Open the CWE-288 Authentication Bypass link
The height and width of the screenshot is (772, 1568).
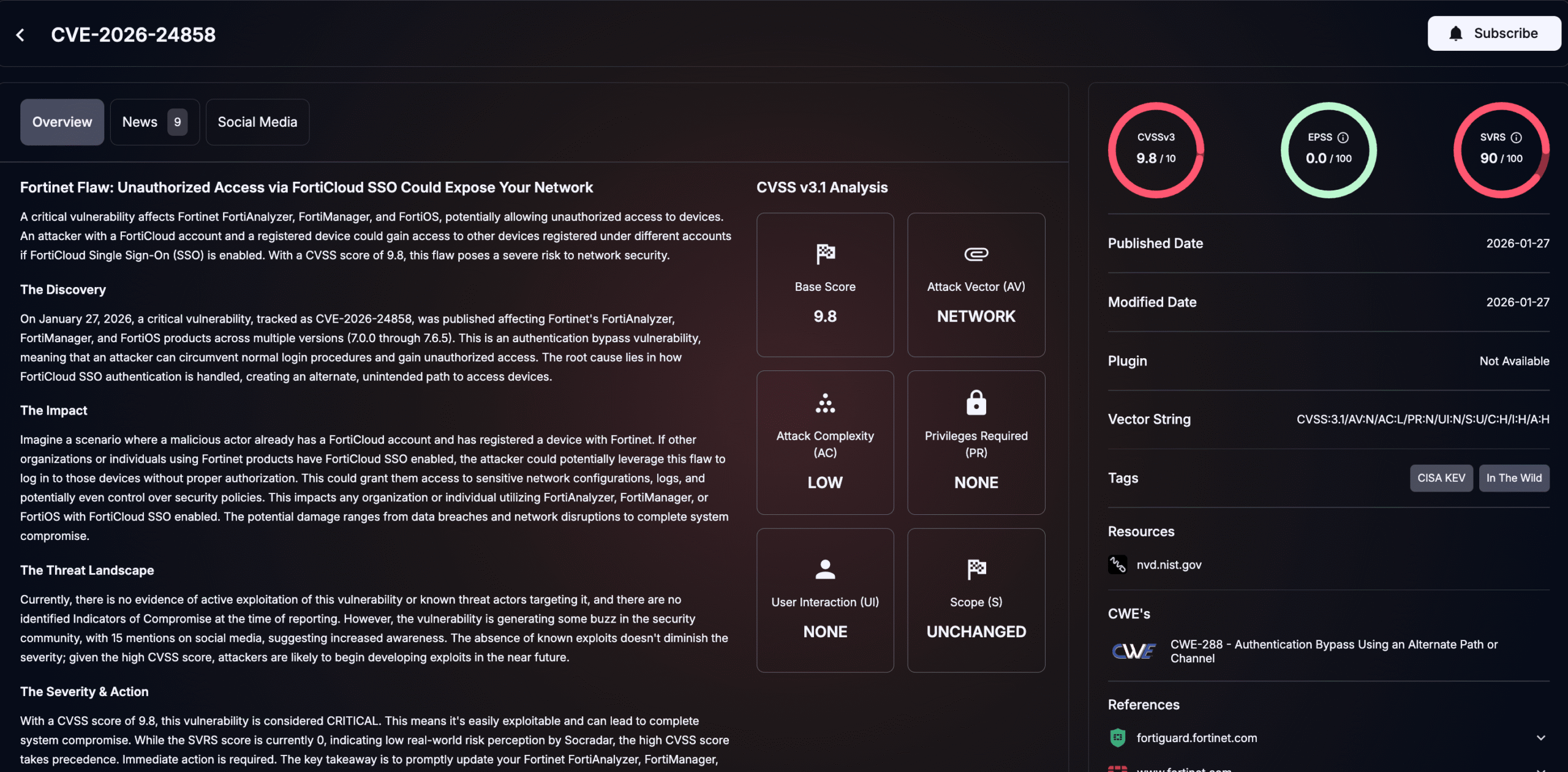point(1334,651)
